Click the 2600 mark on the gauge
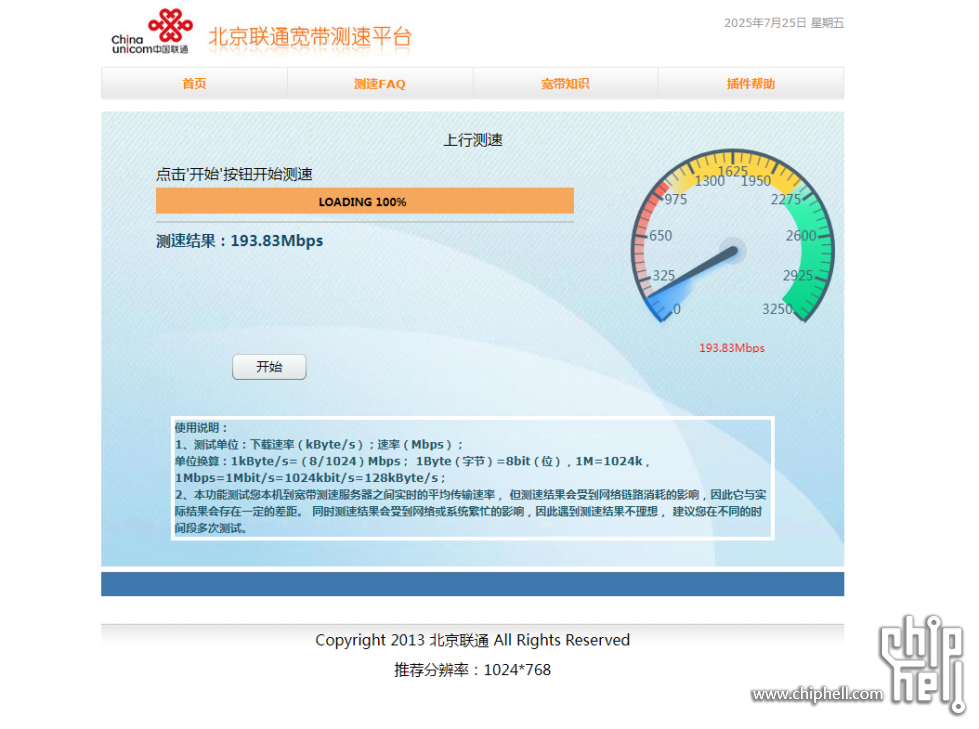 pyautogui.click(x=801, y=235)
